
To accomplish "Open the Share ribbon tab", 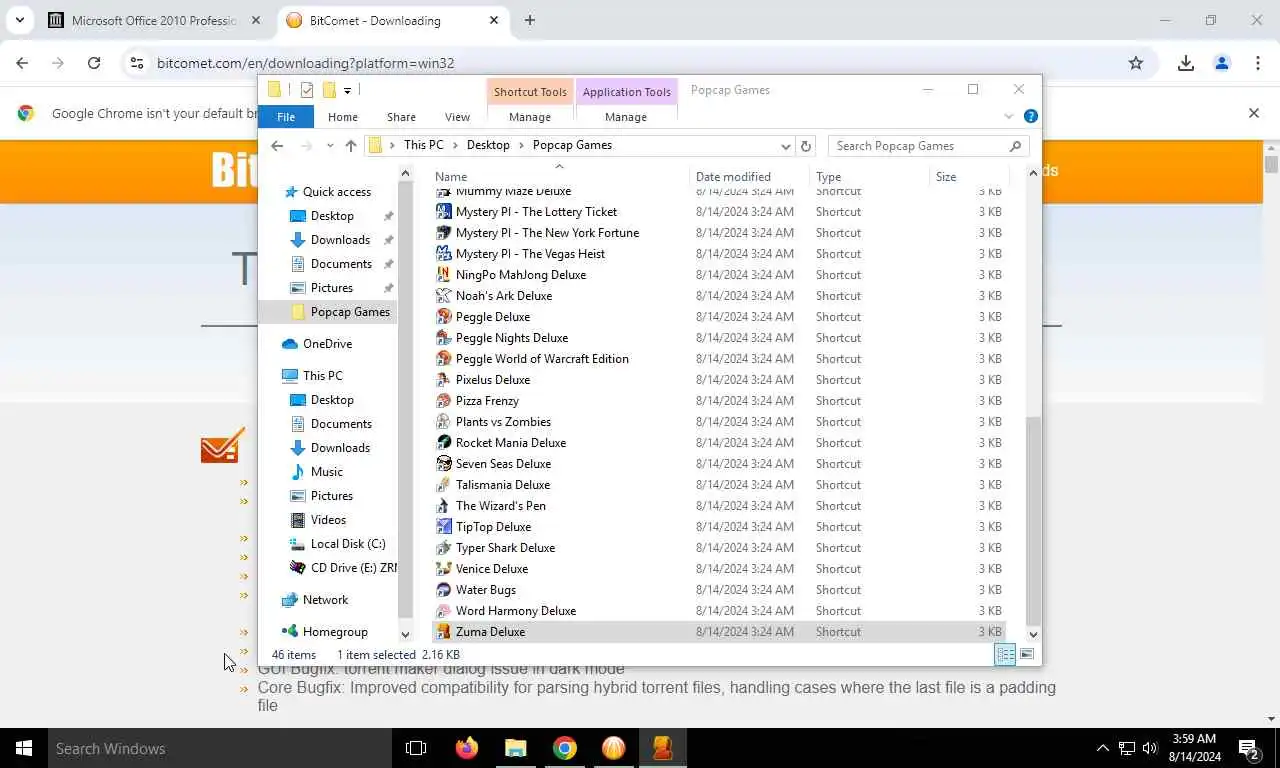I will click(401, 117).
